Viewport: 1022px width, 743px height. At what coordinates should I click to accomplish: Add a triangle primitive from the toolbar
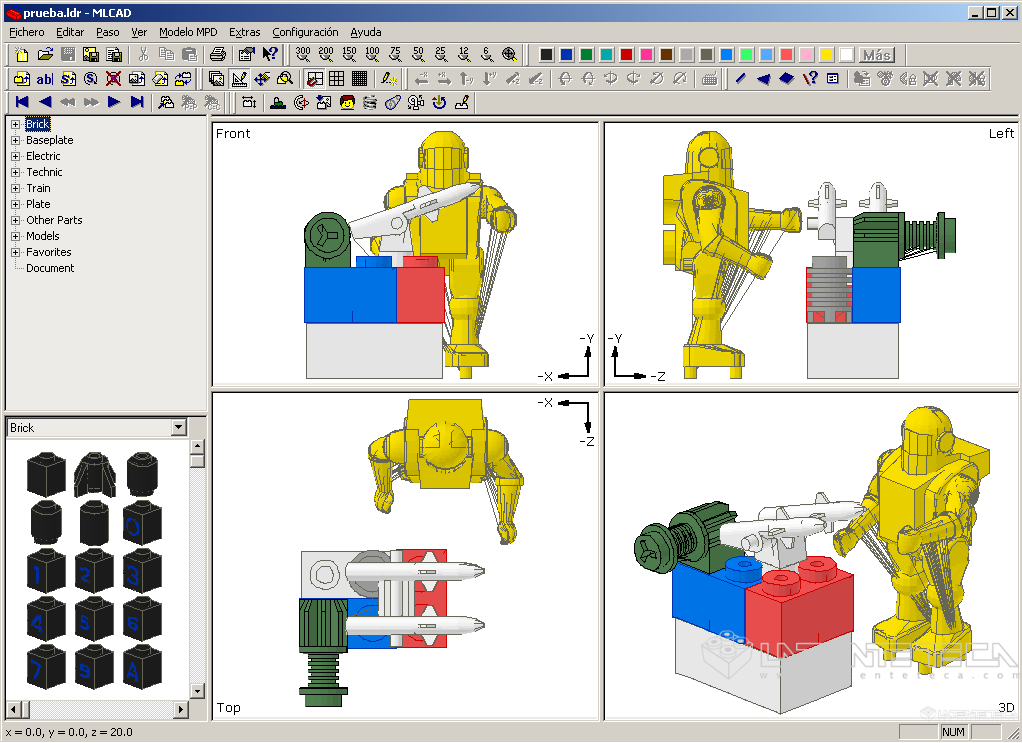(763, 79)
